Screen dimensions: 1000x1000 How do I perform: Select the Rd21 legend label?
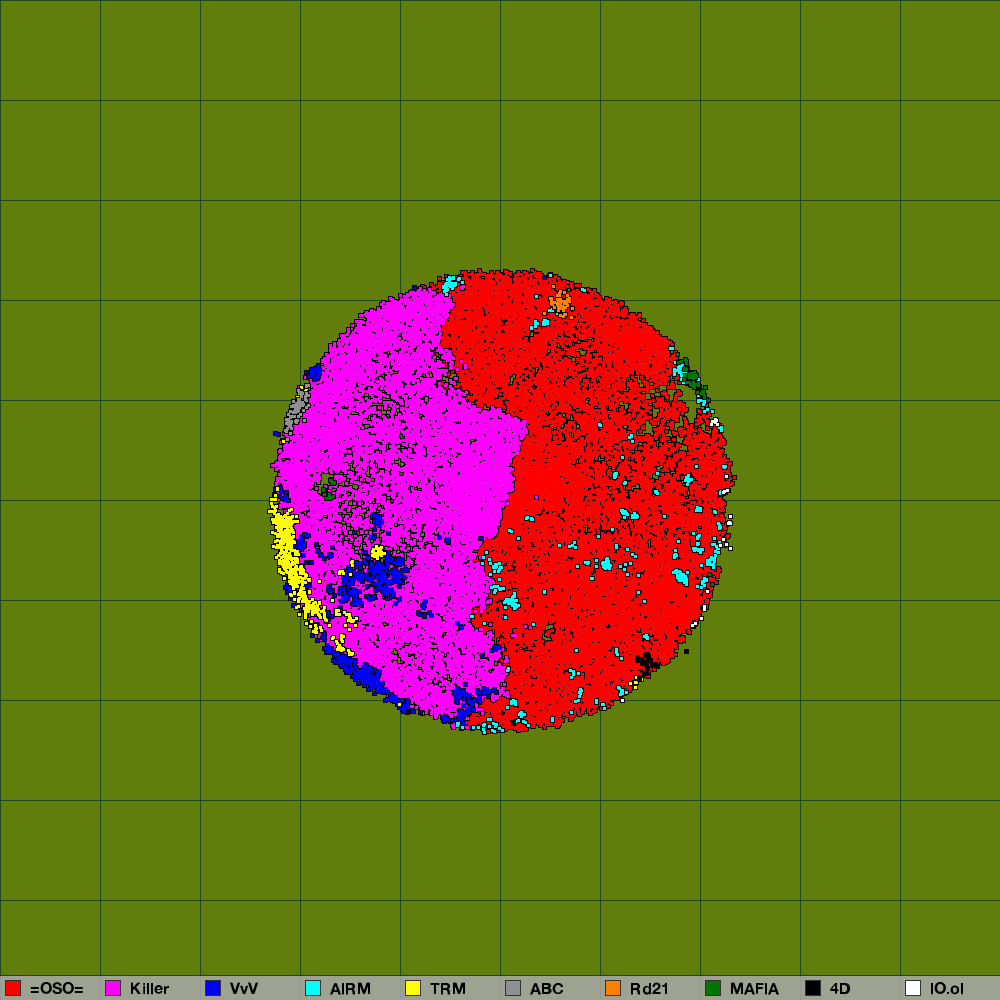[649, 989]
